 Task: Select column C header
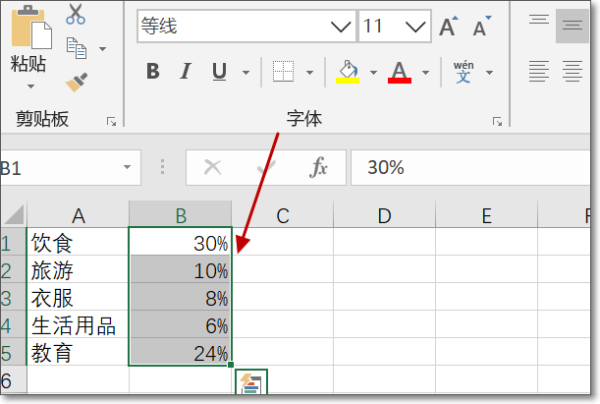[x=282, y=215]
